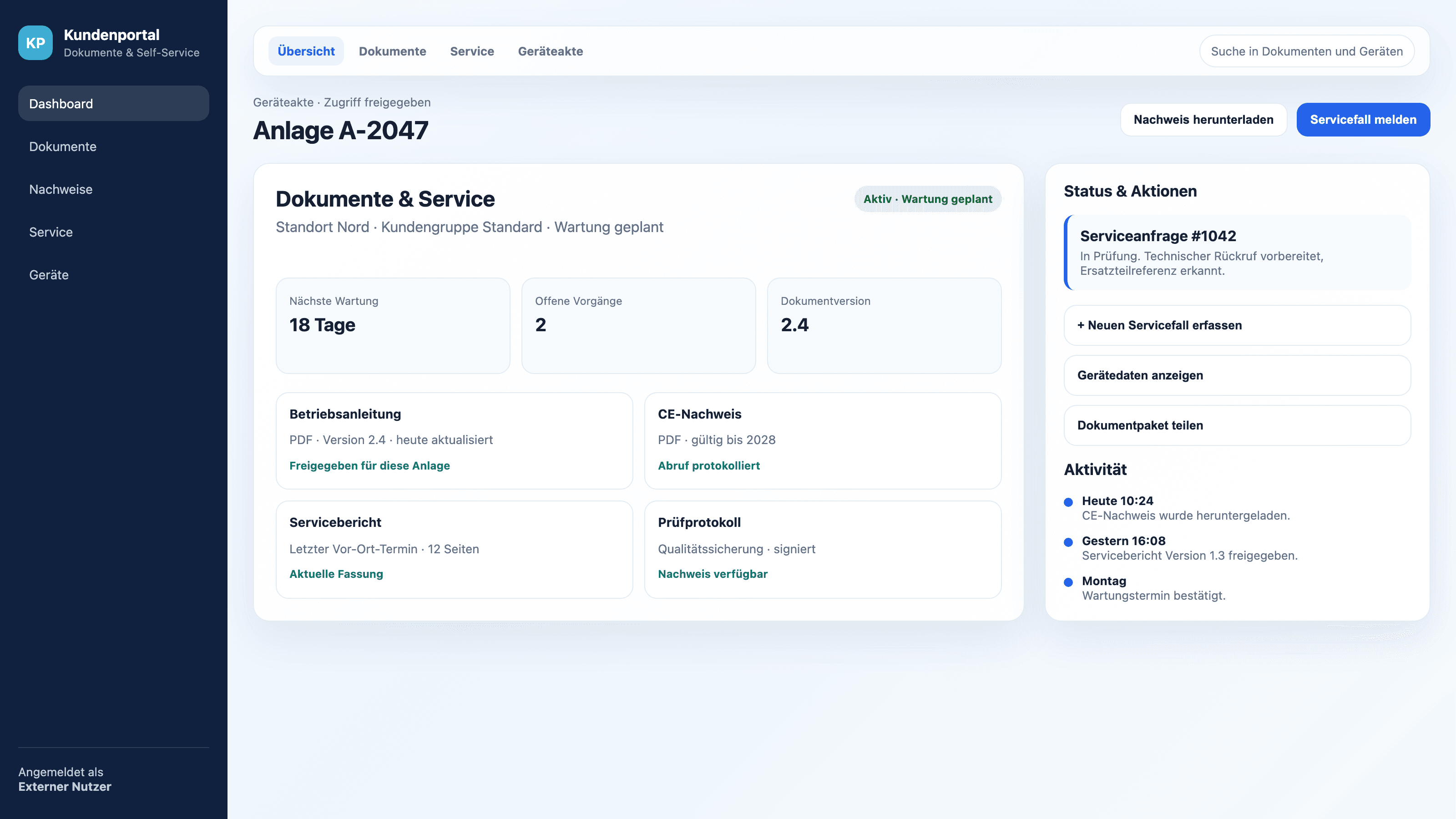Screen dimensions: 1456x819
Task: Go to Nachweise in the sidebar
Action: [x=114, y=189]
